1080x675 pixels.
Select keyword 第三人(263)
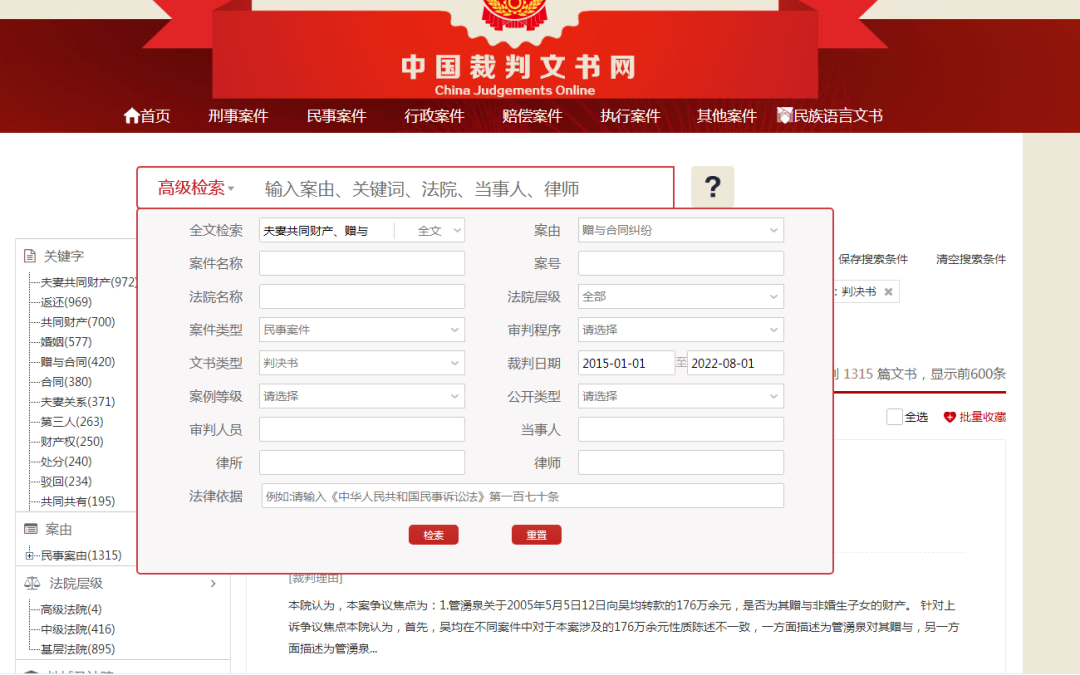(x=72, y=422)
